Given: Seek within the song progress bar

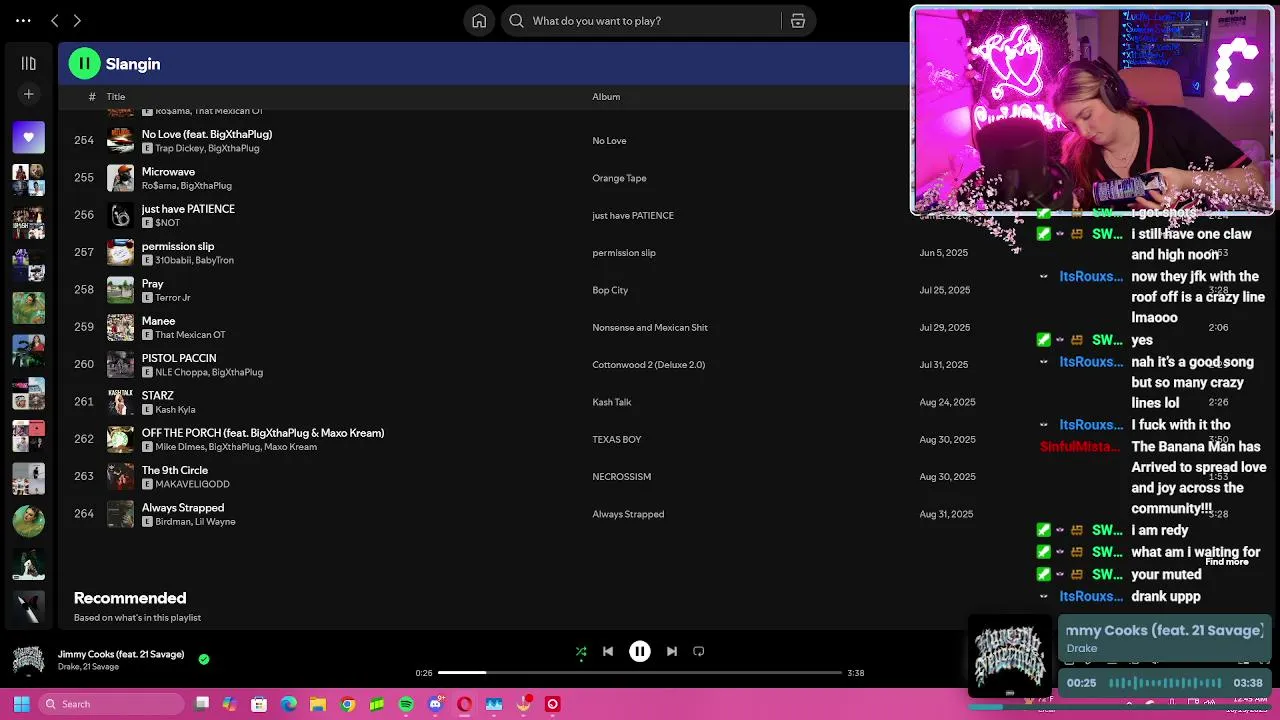Looking at the screenshot, I should (x=640, y=673).
